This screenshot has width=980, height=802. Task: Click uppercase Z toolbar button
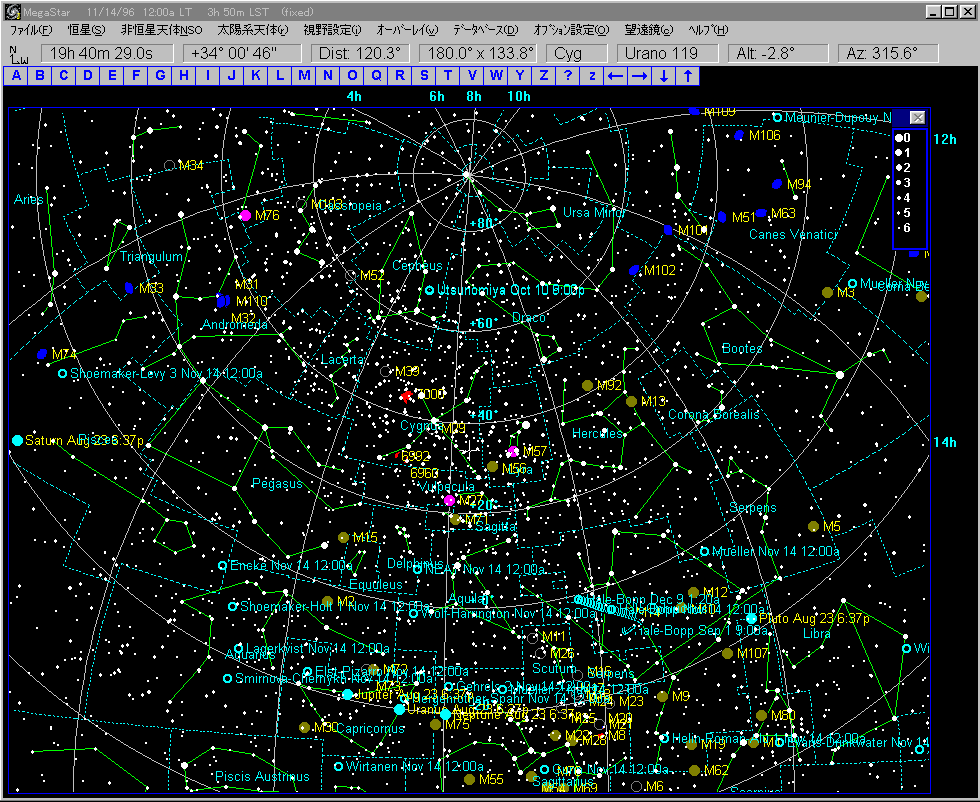click(x=543, y=76)
